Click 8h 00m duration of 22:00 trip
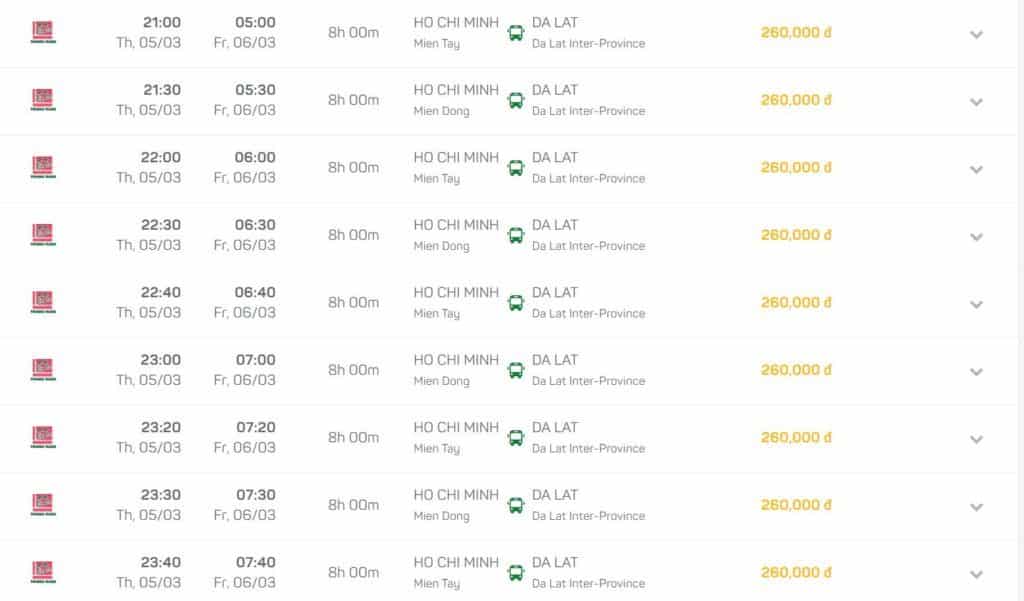Screen dimensions: 1024x601 pyautogui.click(x=353, y=167)
